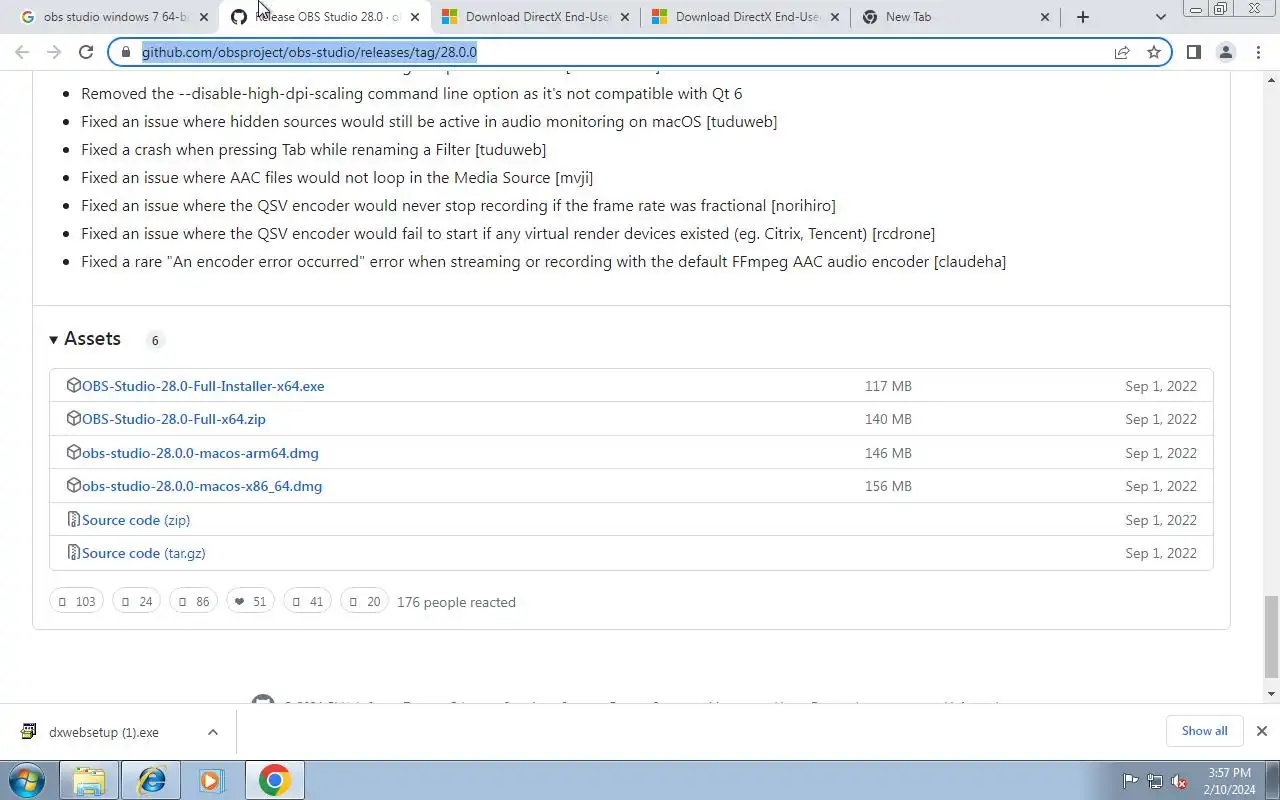Click package icon beside Full-Installer-x64.exe

tap(73, 385)
